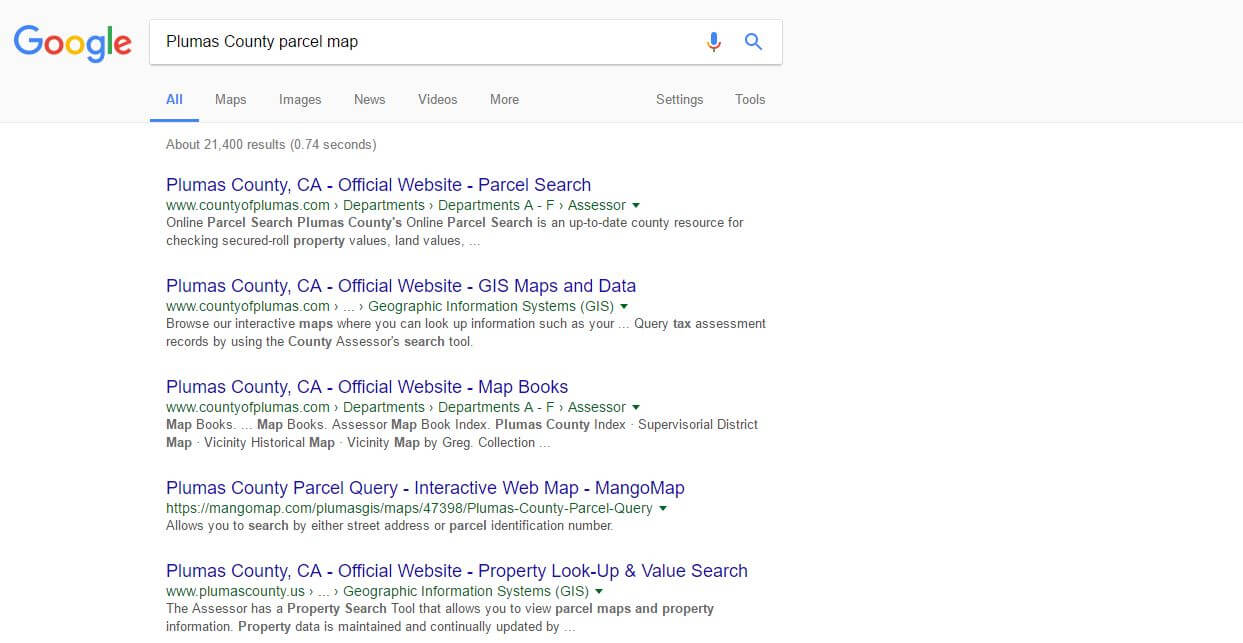Select the All results tab
Image resolution: width=1243 pixels, height=643 pixels.
click(174, 99)
